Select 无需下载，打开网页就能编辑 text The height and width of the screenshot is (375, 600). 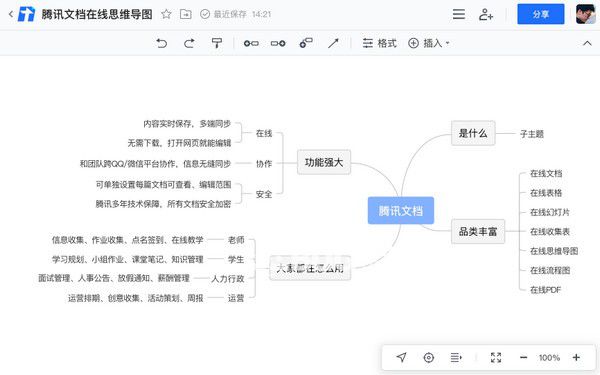point(179,143)
